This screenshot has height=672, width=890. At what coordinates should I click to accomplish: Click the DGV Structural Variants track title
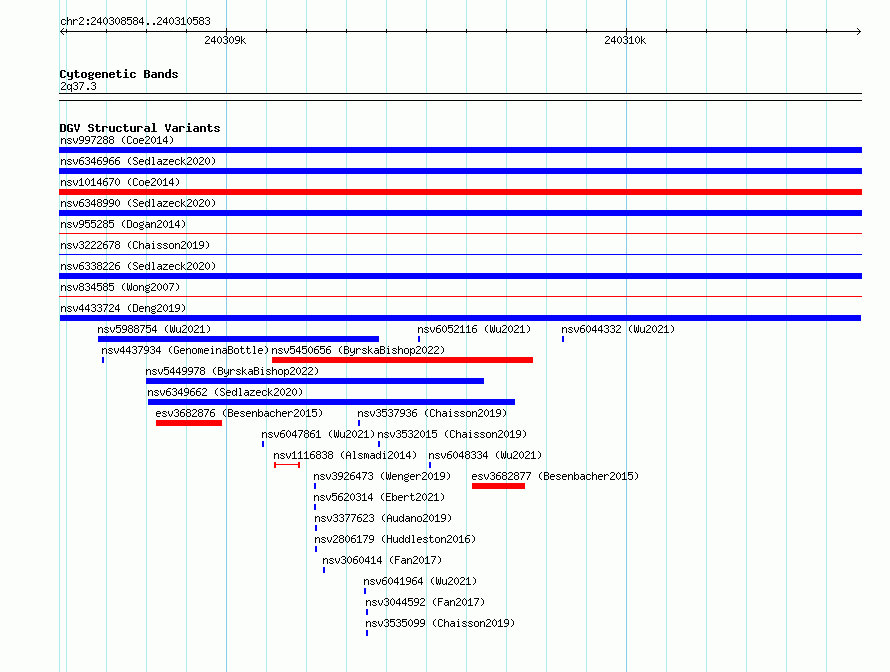pyautogui.click(x=140, y=128)
